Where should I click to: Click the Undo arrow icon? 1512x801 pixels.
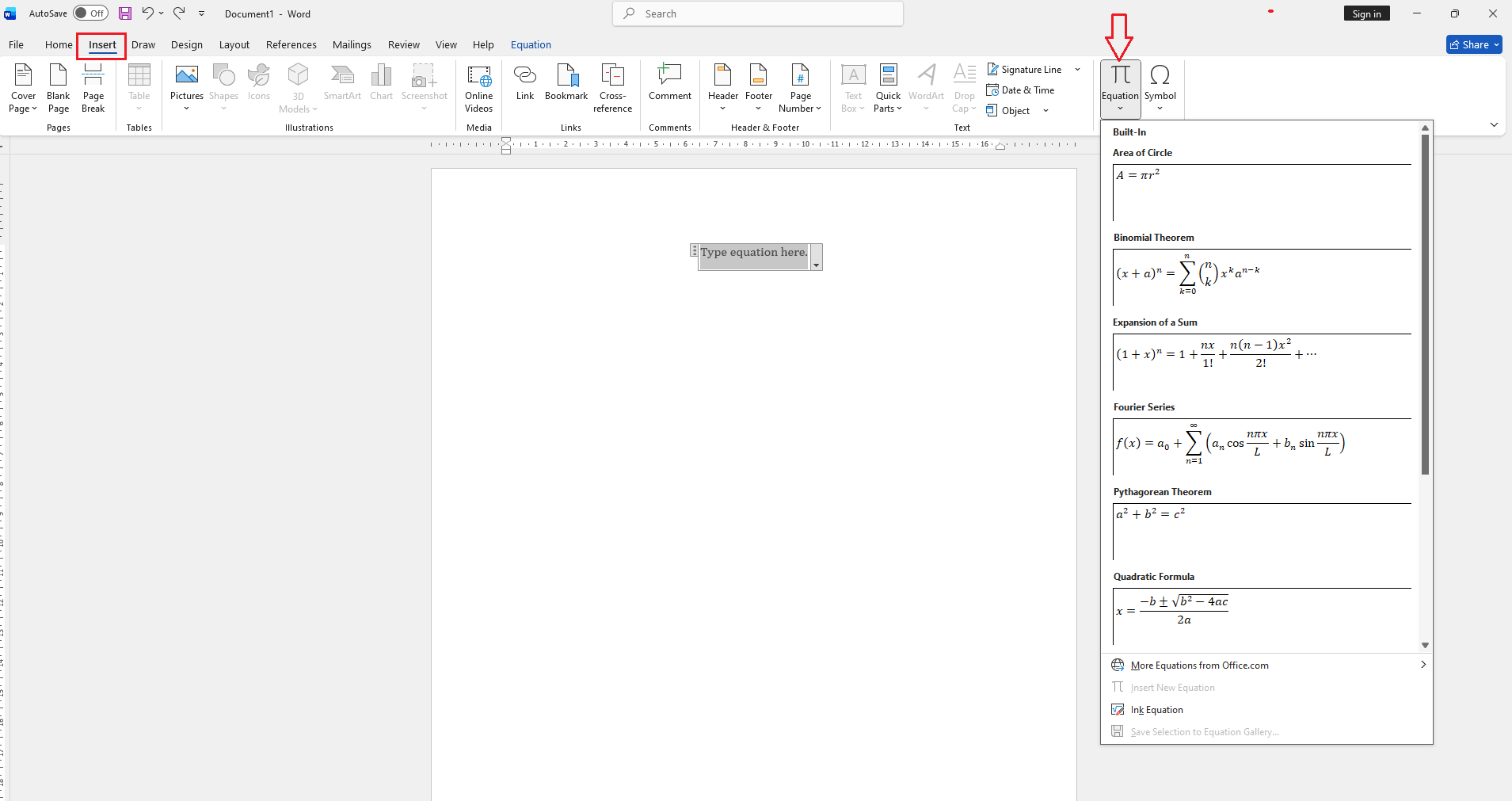pos(147,13)
